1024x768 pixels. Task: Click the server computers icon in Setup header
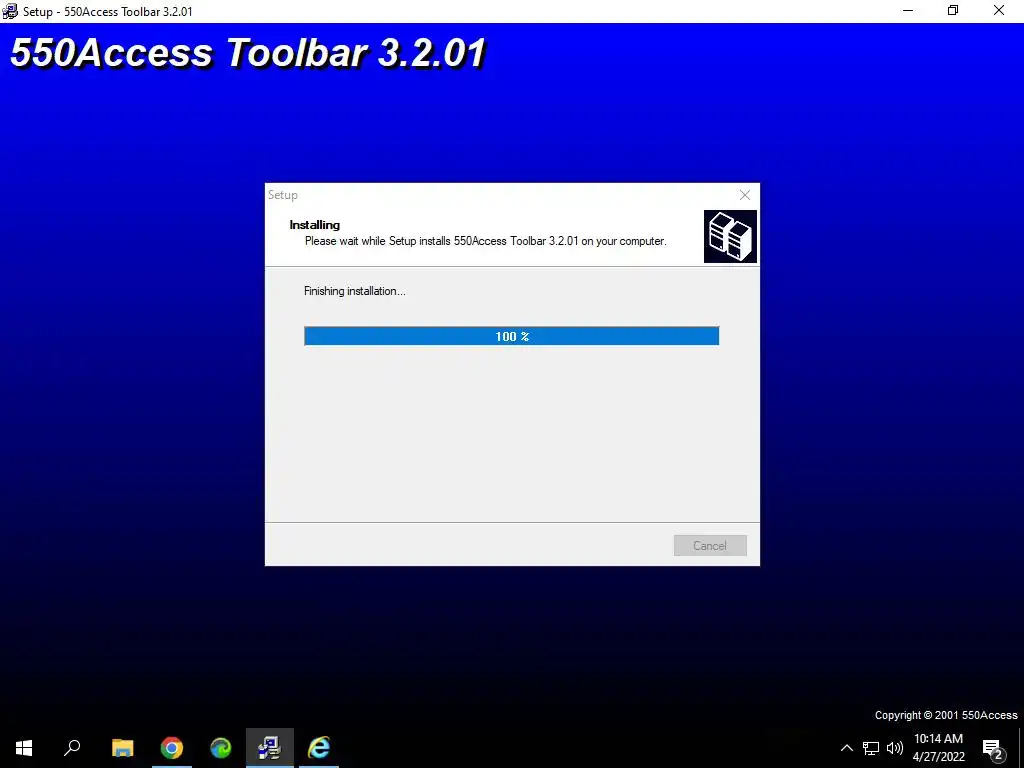coord(730,236)
